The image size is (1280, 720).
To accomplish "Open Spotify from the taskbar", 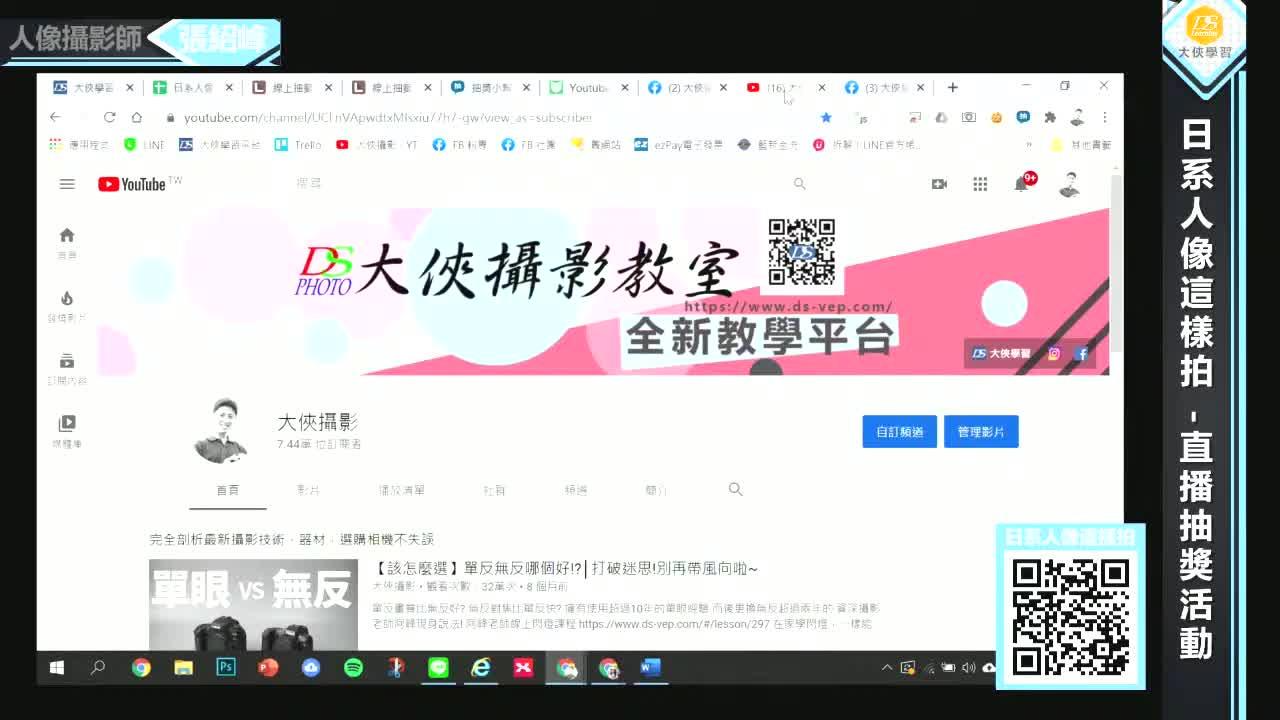I will [x=353, y=667].
